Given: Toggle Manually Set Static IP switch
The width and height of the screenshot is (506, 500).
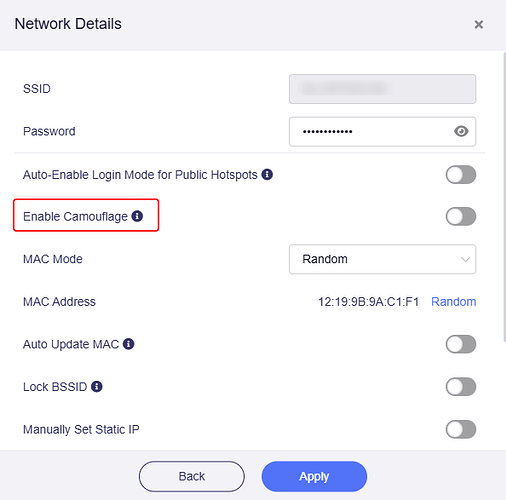Looking at the screenshot, I should (x=461, y=429).
